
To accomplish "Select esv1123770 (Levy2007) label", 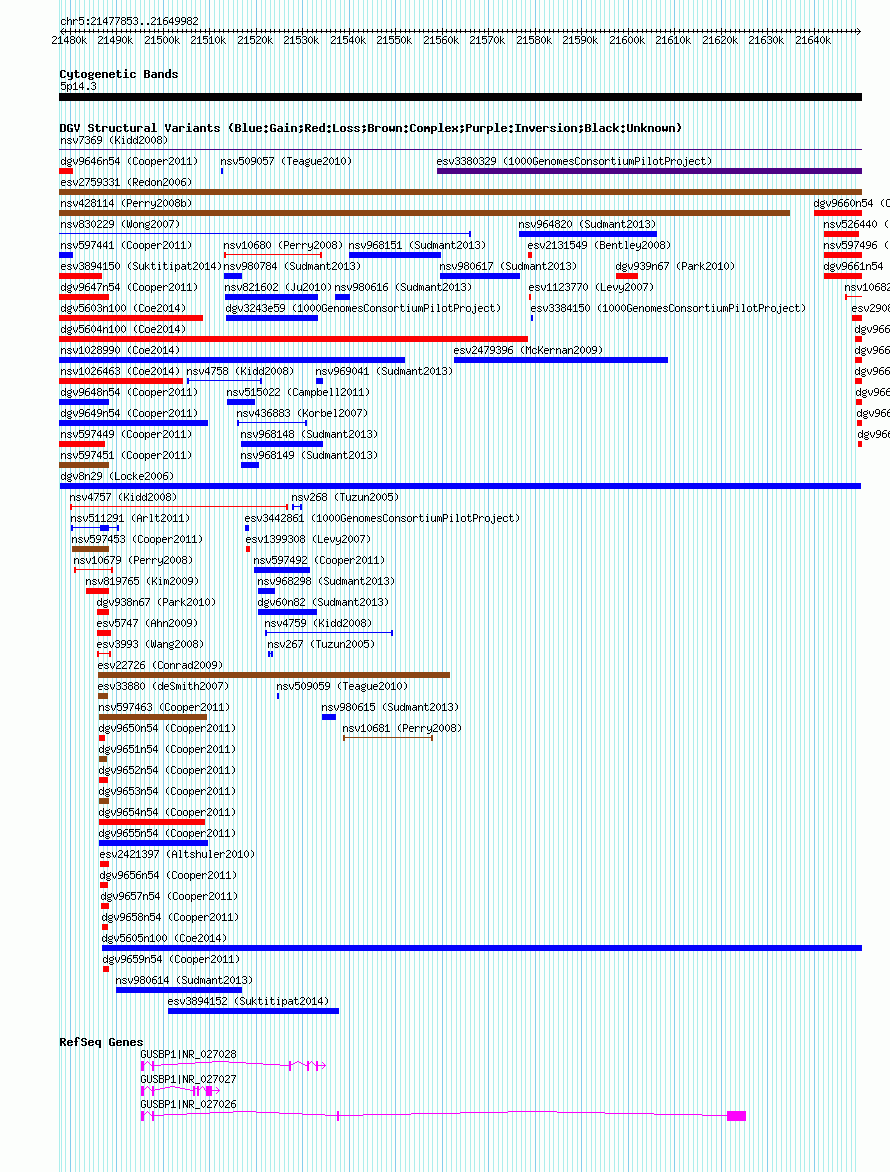I will coord(590,287).
